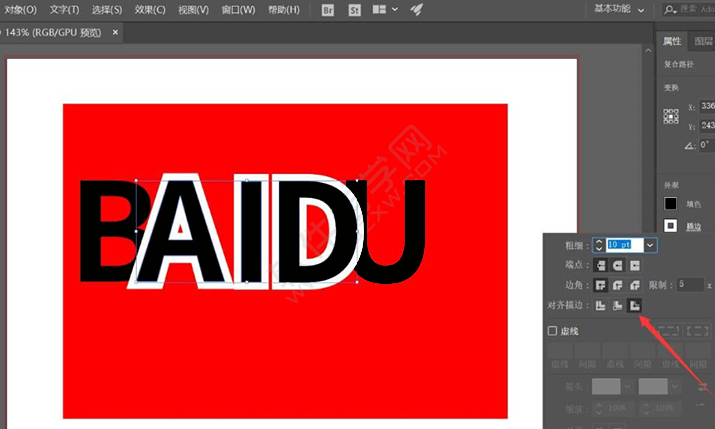Open the Bridge (Br) launcher

(x=327, y=10)
